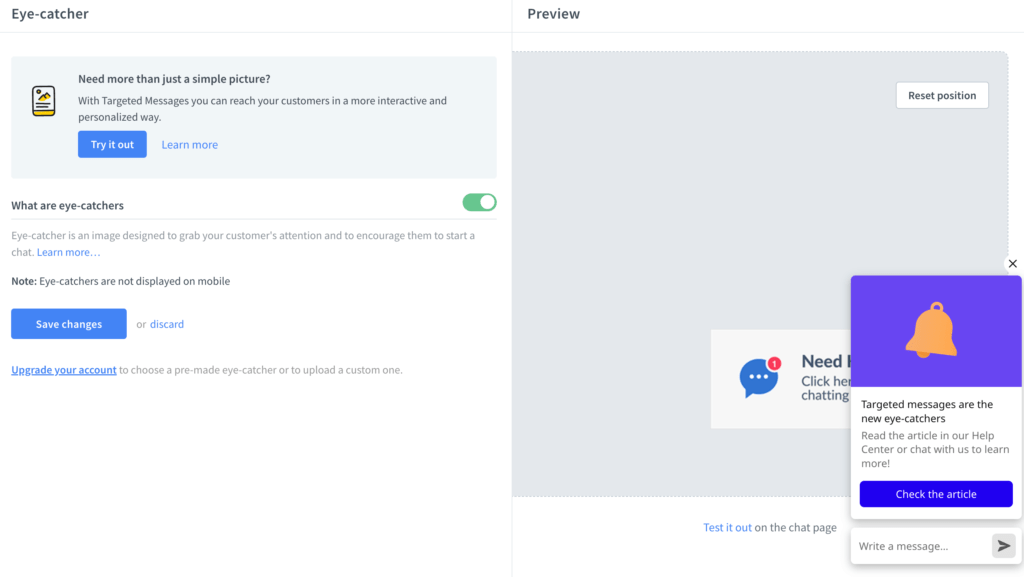Discard the unsaved eye-catcher changes
The image size is (1024, 577).
166,323
